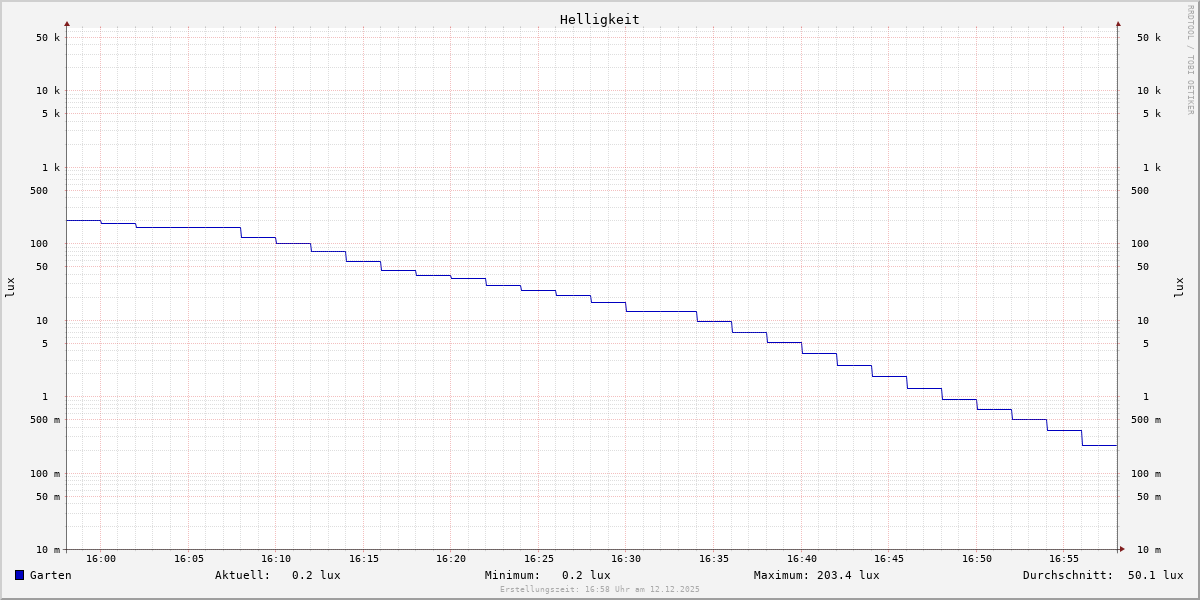Click the 10 m label on right axis

[1148, 550]
